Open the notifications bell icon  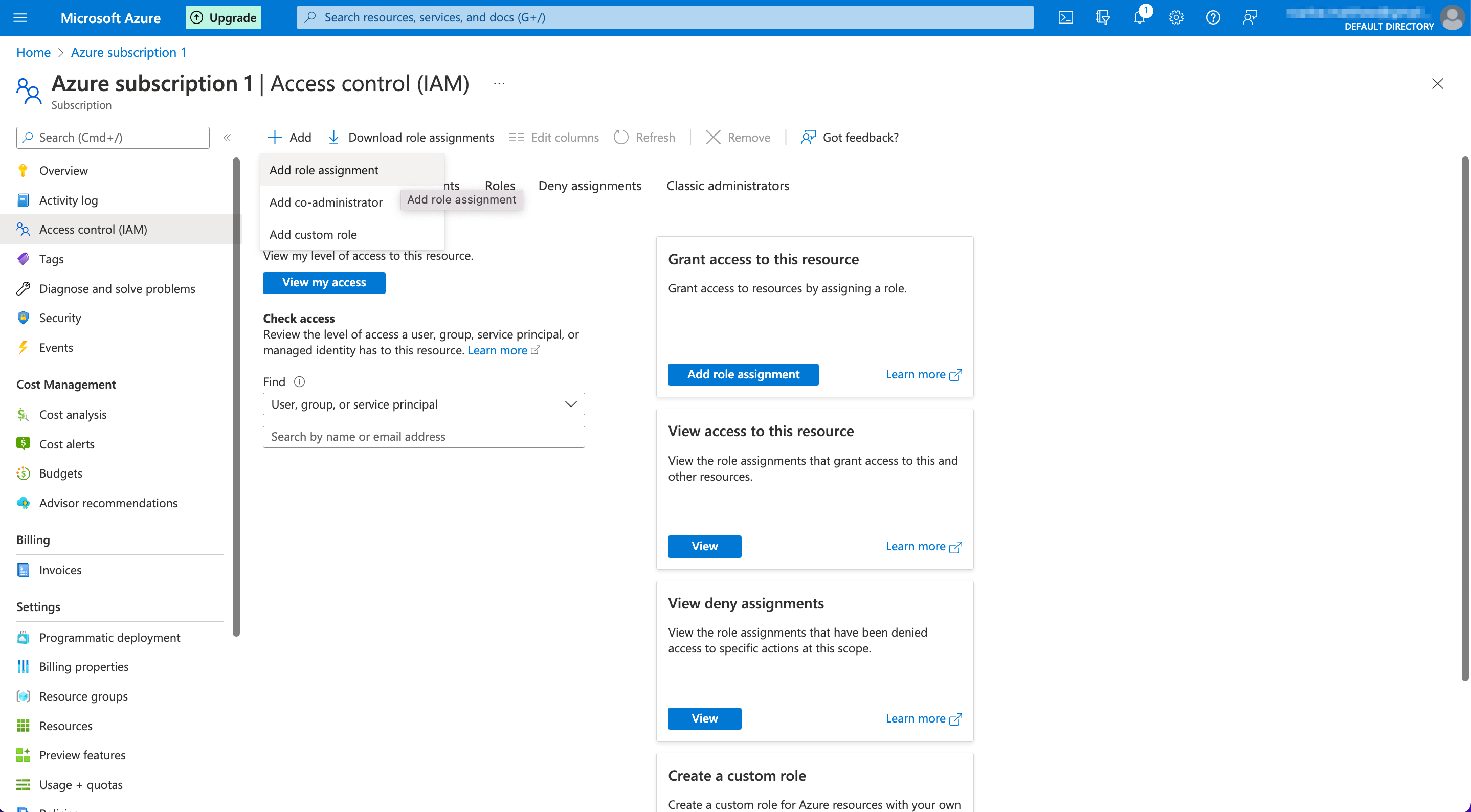(x=1139, y=17)
